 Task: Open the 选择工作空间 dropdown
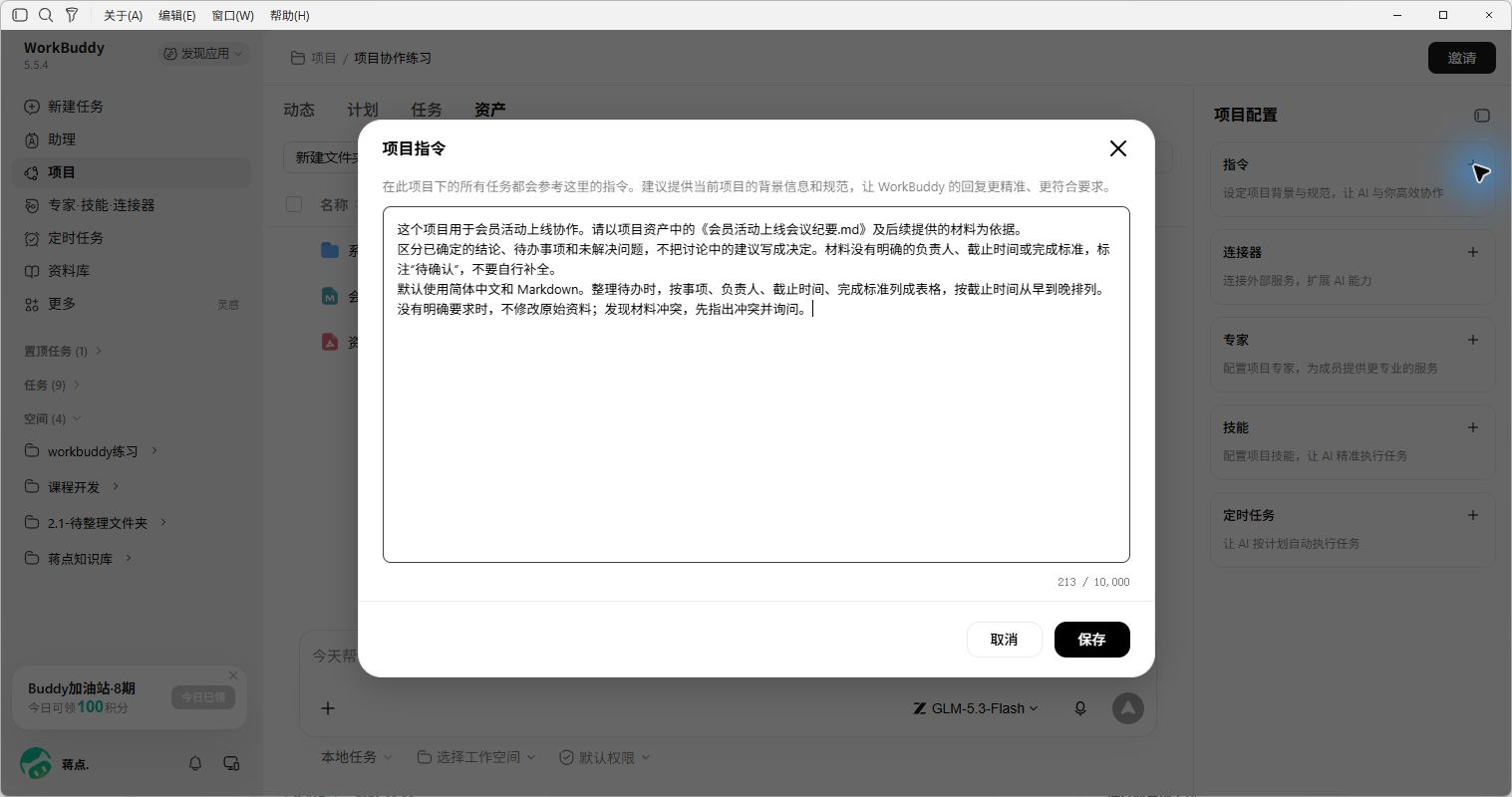point(476,757)
